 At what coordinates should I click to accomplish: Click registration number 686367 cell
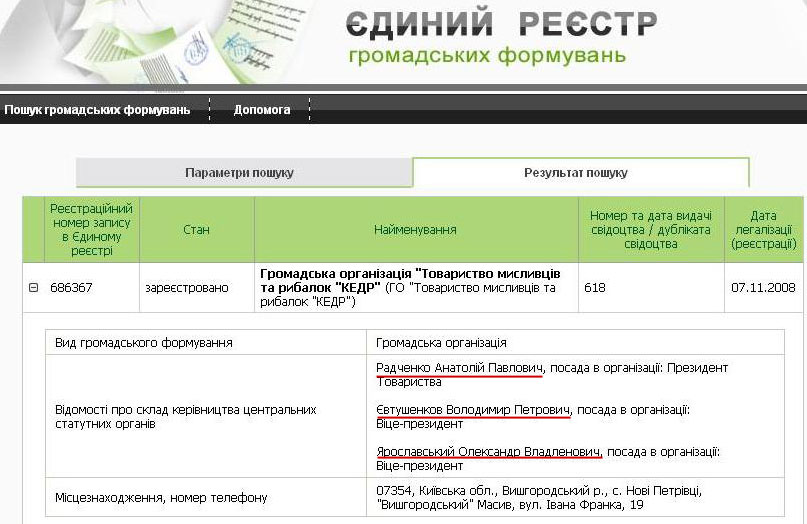click(71, 288)
